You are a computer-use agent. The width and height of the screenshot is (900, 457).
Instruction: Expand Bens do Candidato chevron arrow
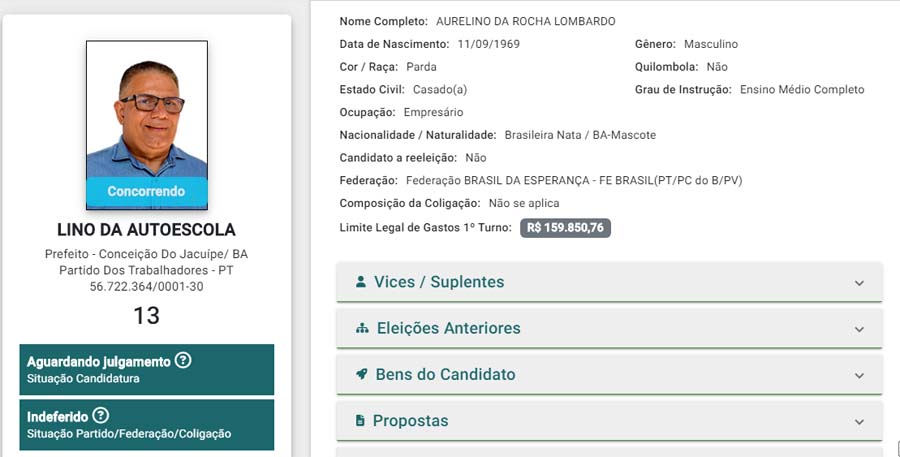coord(859,375)
